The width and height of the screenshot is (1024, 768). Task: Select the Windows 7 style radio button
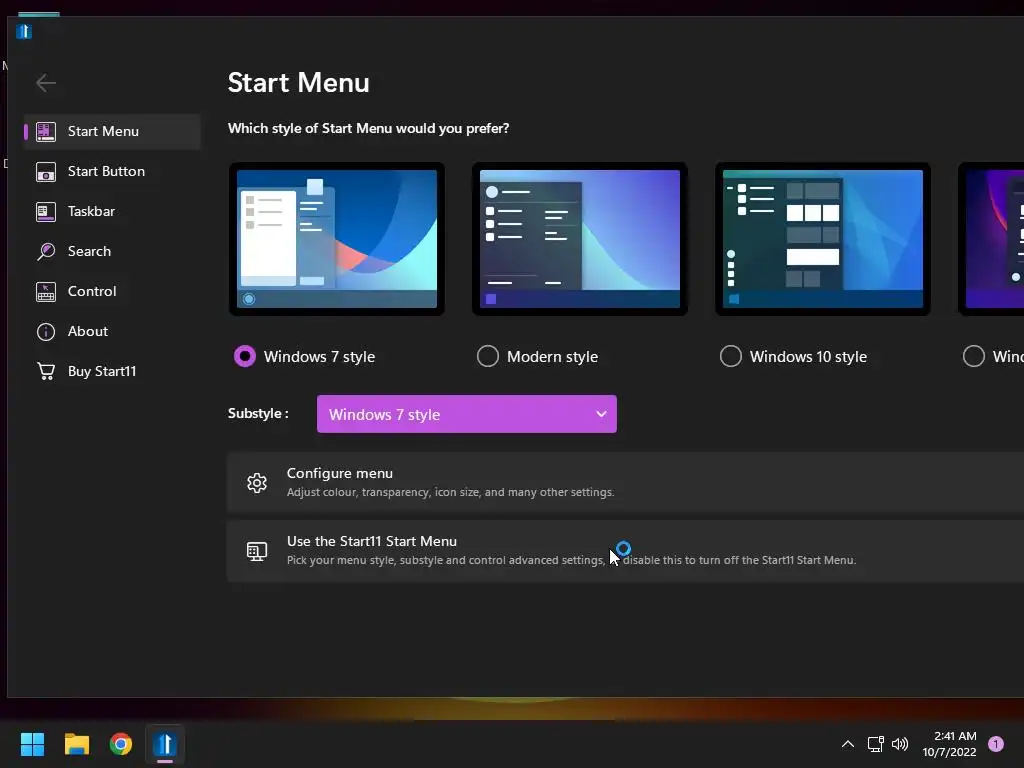pos(245,357)
